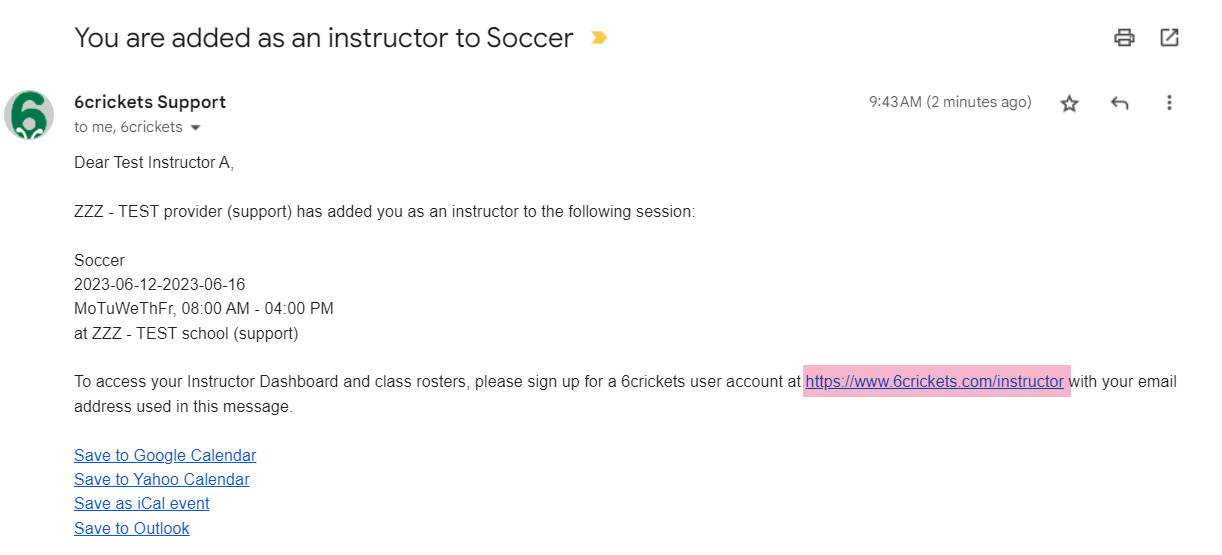1222x555 pixels.
Task: Click "Save to Google Calendar"
Action: click(165, 455)
